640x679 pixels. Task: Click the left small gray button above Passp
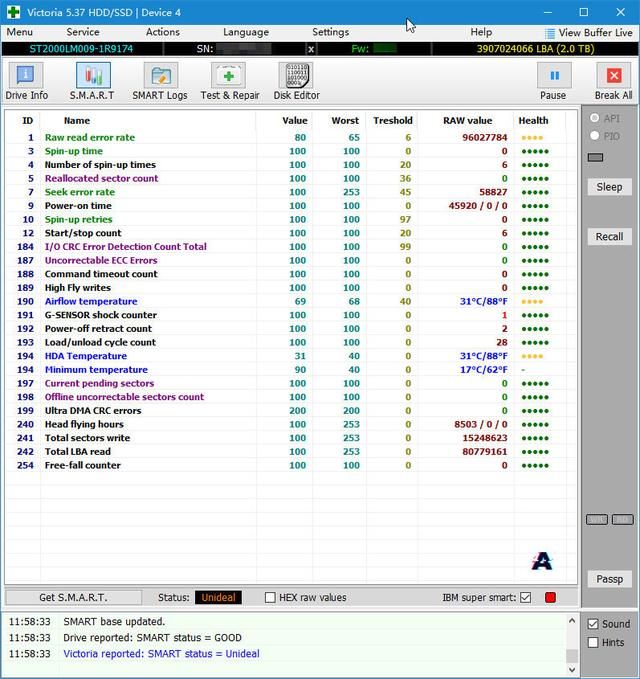pos(597,520)
